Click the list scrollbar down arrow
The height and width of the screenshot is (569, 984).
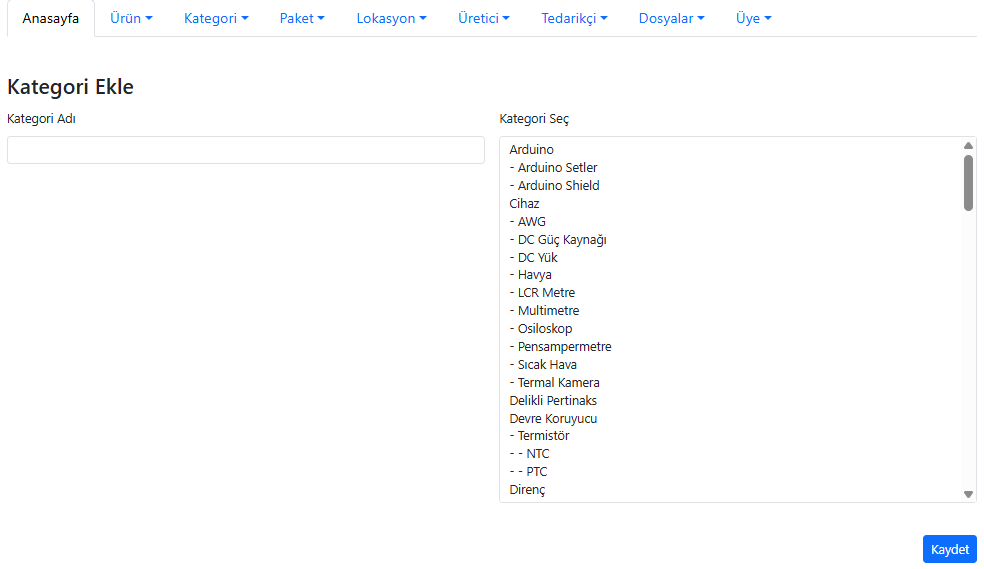pos(968,494)
